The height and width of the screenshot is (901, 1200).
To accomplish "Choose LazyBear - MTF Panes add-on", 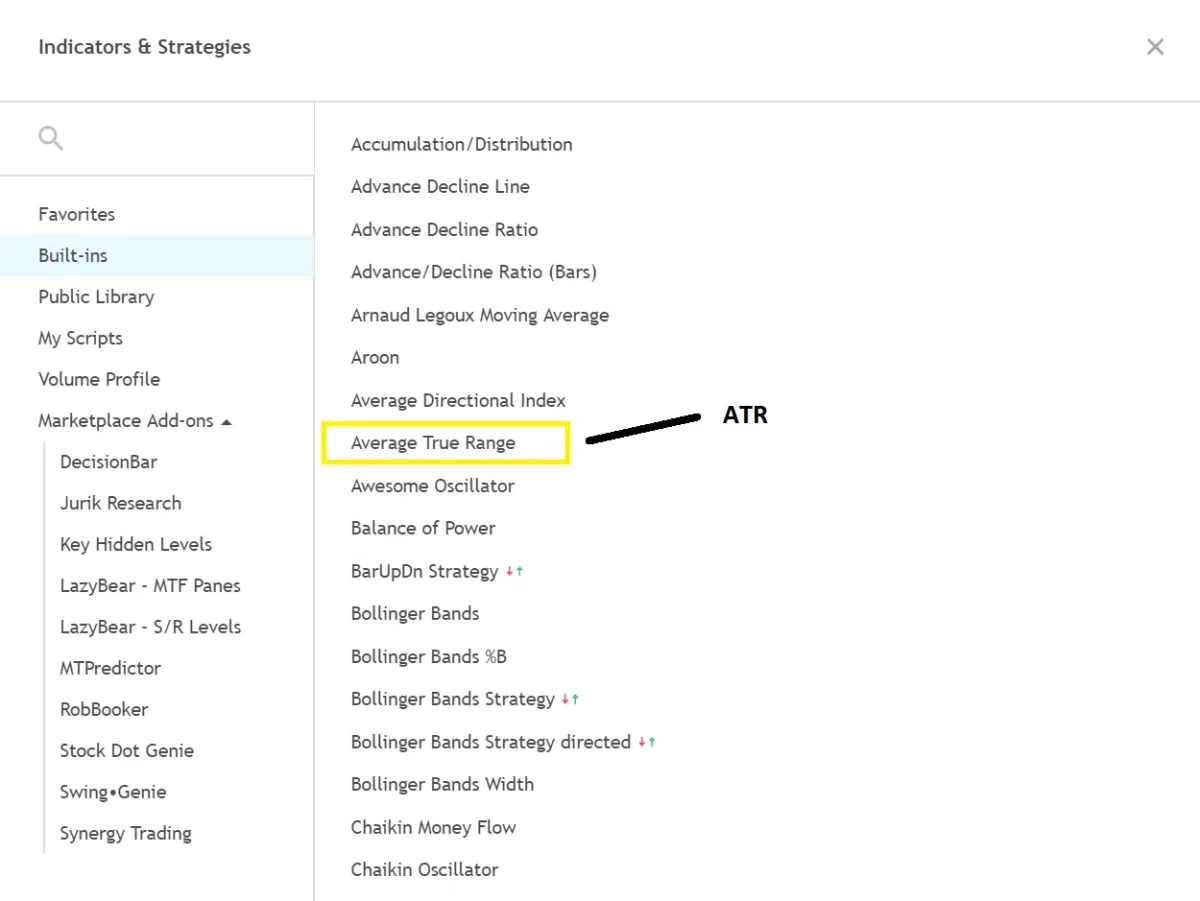I will 150,586.
